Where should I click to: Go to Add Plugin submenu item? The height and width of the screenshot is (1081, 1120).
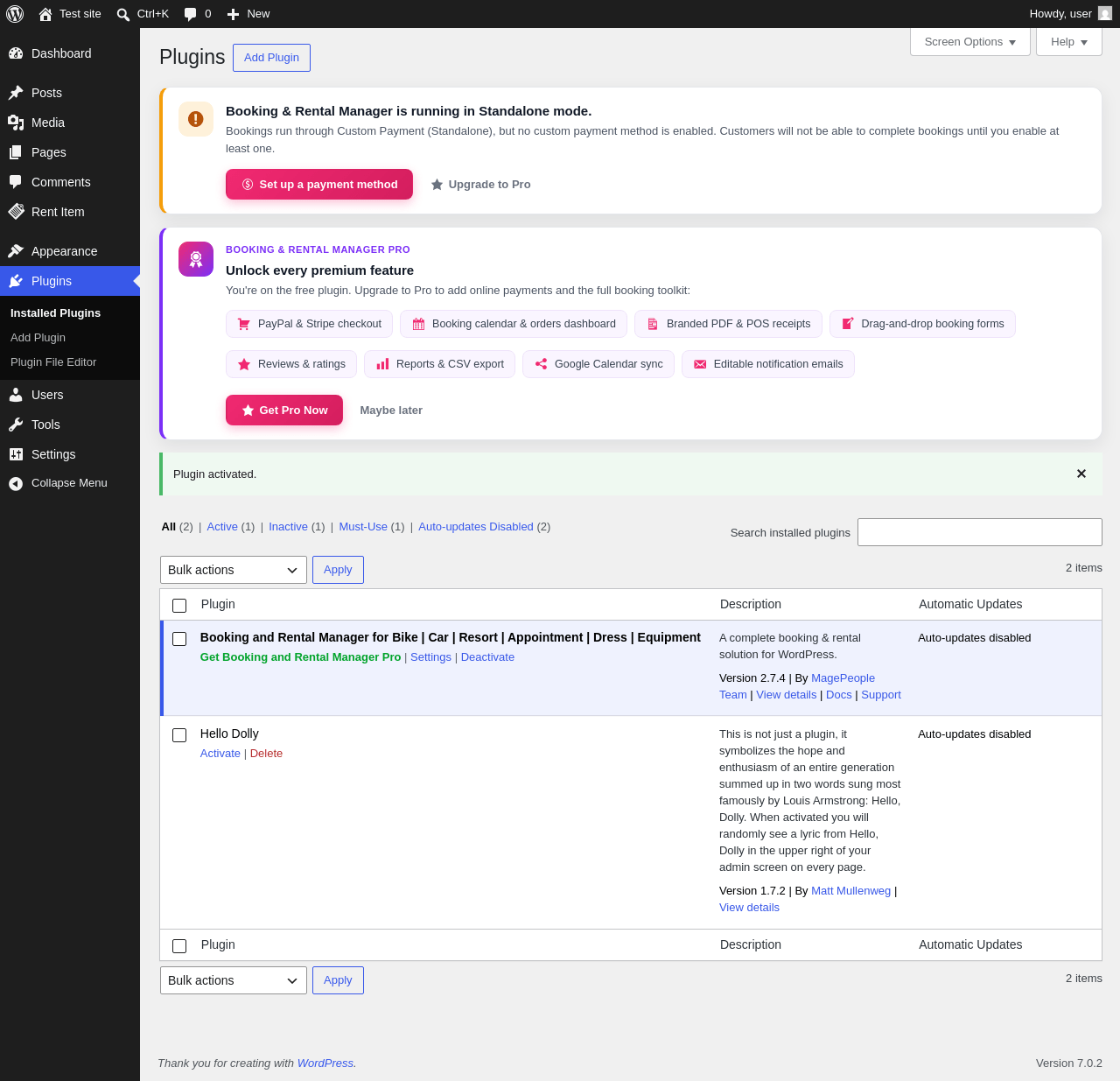click(38, 338)
